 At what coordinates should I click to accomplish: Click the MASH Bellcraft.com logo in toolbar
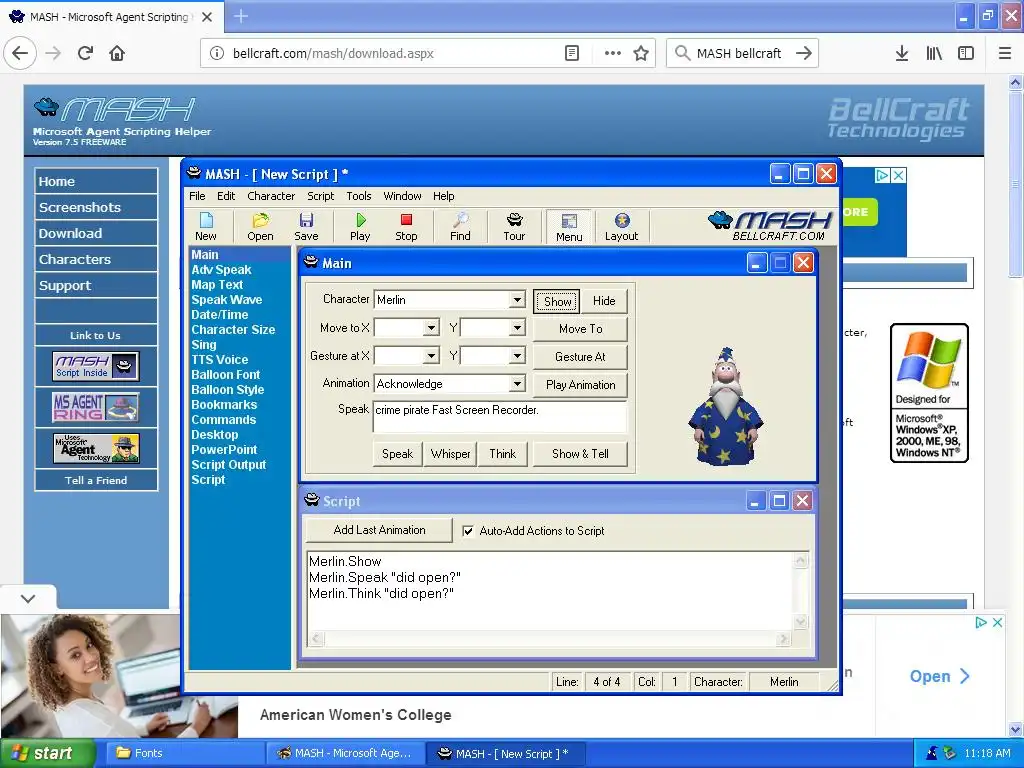point(770,226)
